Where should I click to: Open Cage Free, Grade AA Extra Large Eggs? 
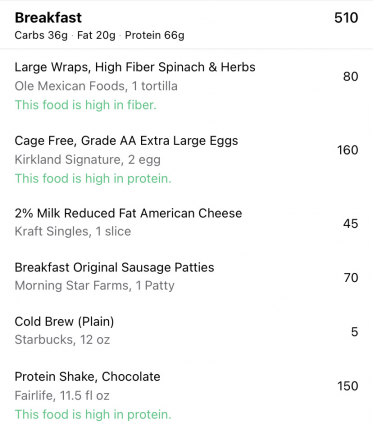(186, 159)
